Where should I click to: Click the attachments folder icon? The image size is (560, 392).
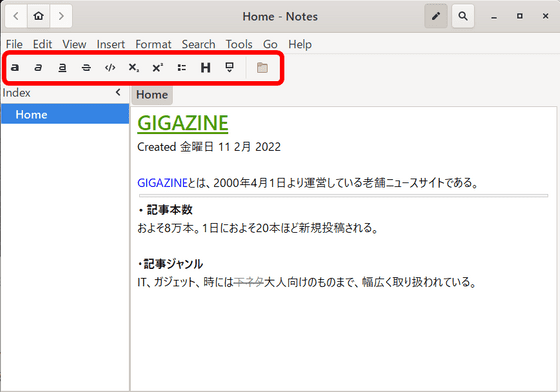coord(262,67)
